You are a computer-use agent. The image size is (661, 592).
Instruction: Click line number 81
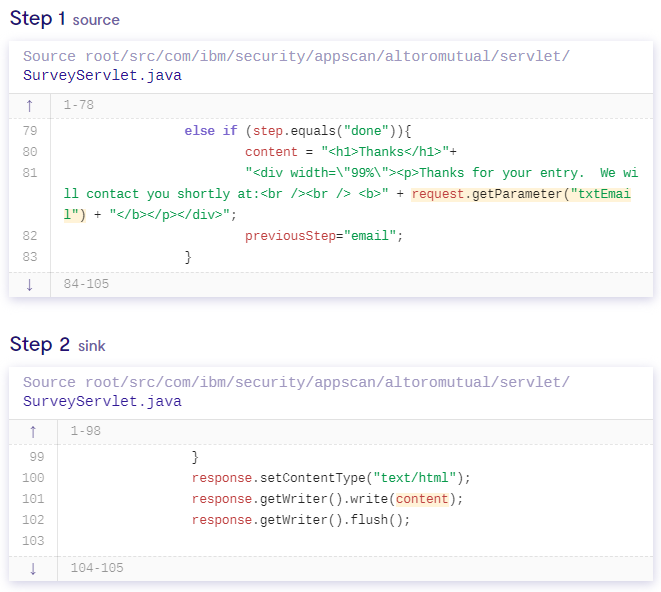(30, 173)
